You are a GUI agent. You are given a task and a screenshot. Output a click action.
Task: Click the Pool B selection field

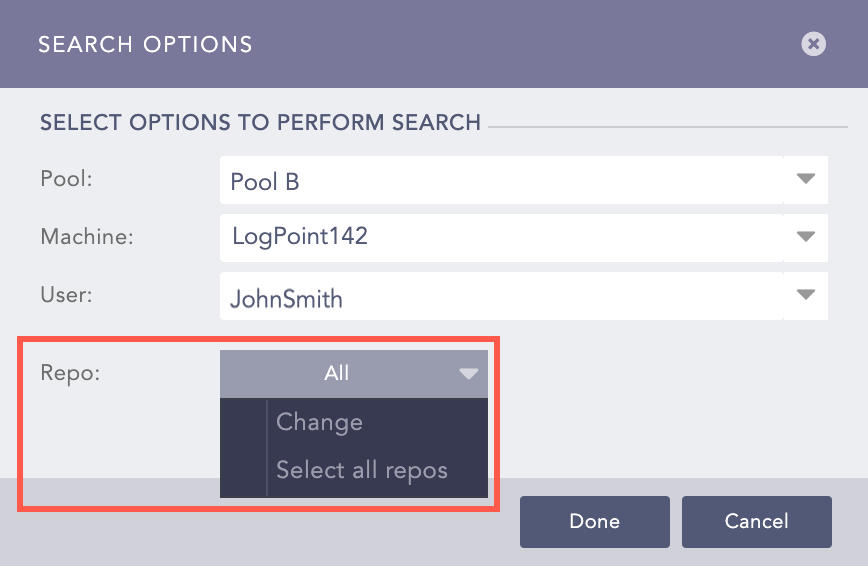click(500, 181)
